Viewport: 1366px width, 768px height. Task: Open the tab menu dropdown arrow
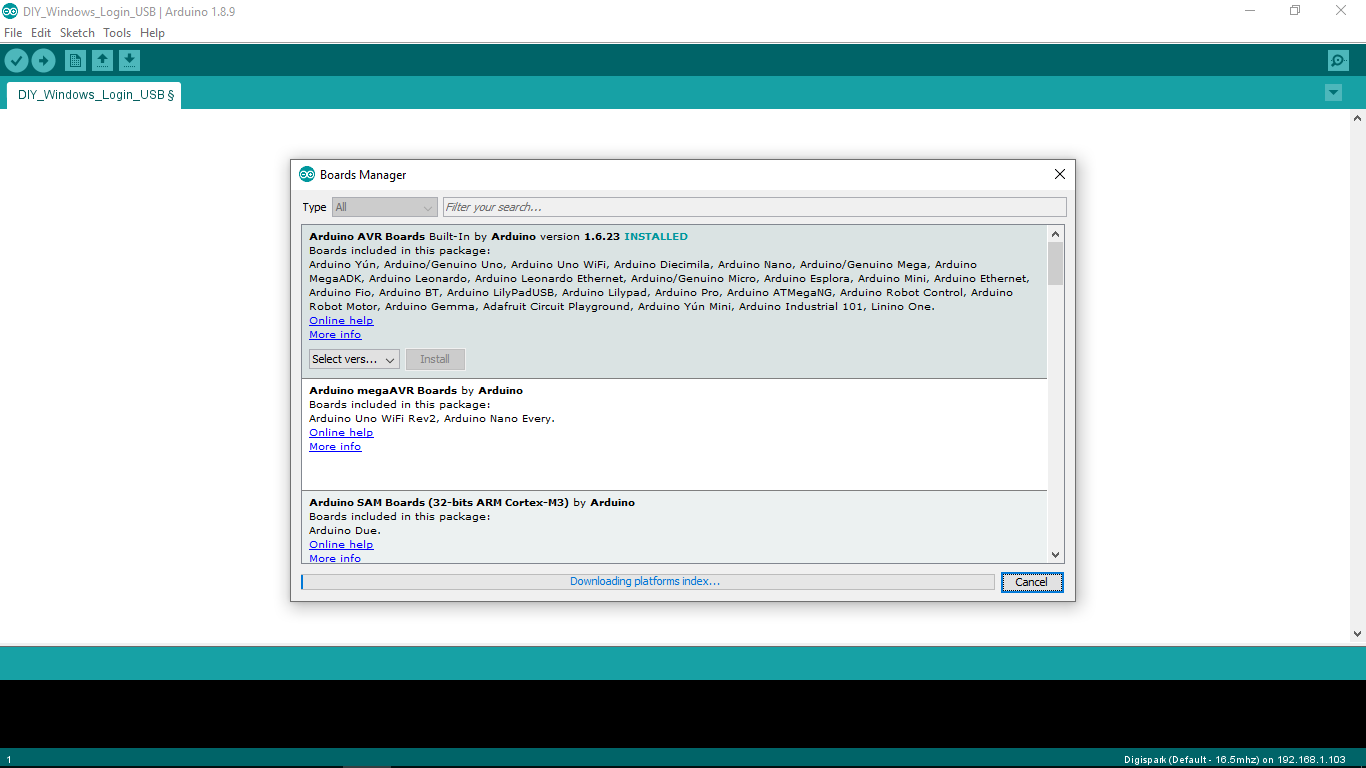click(x=1333, y=93)
